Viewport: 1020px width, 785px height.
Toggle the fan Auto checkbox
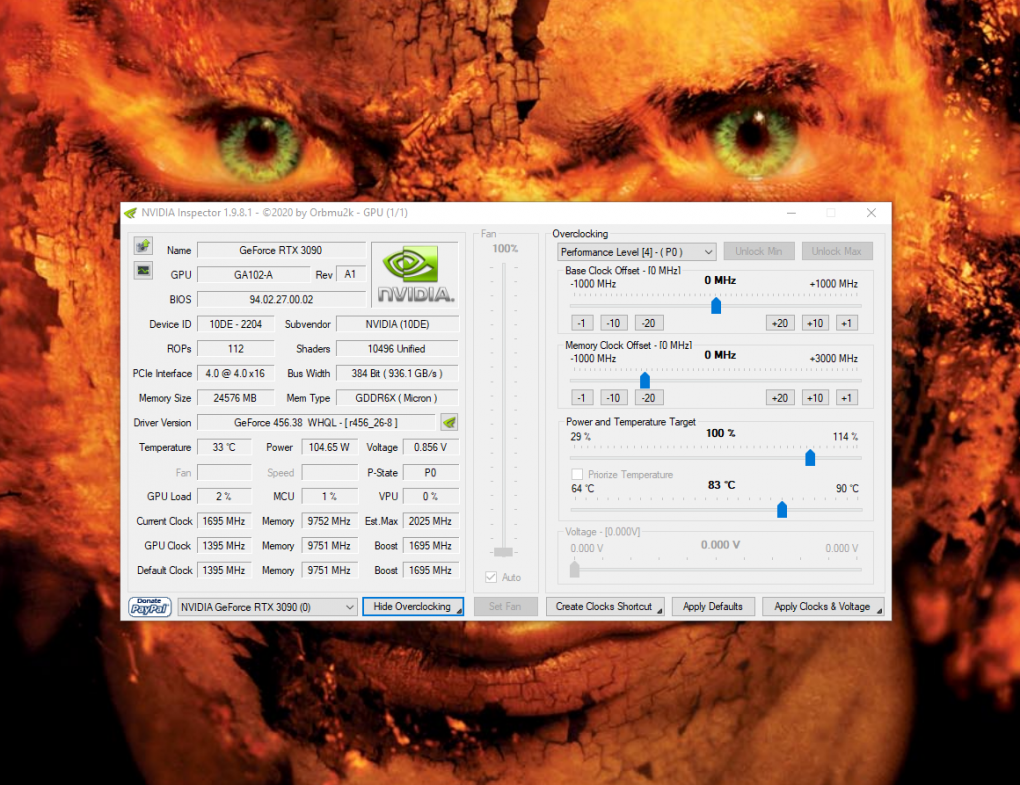491,577
